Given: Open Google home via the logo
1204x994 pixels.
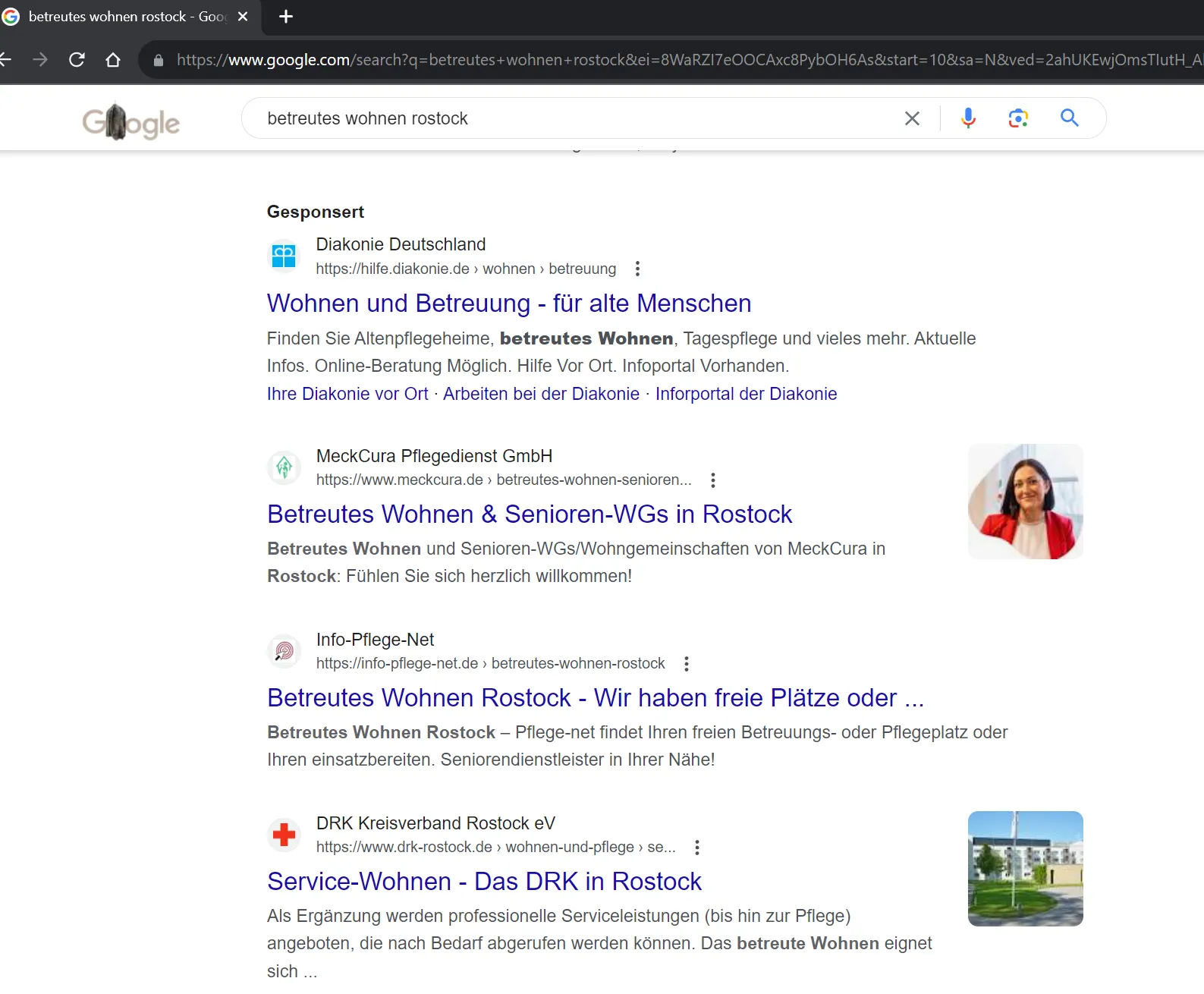Looking at the screenshot, I should coord(131,121).
